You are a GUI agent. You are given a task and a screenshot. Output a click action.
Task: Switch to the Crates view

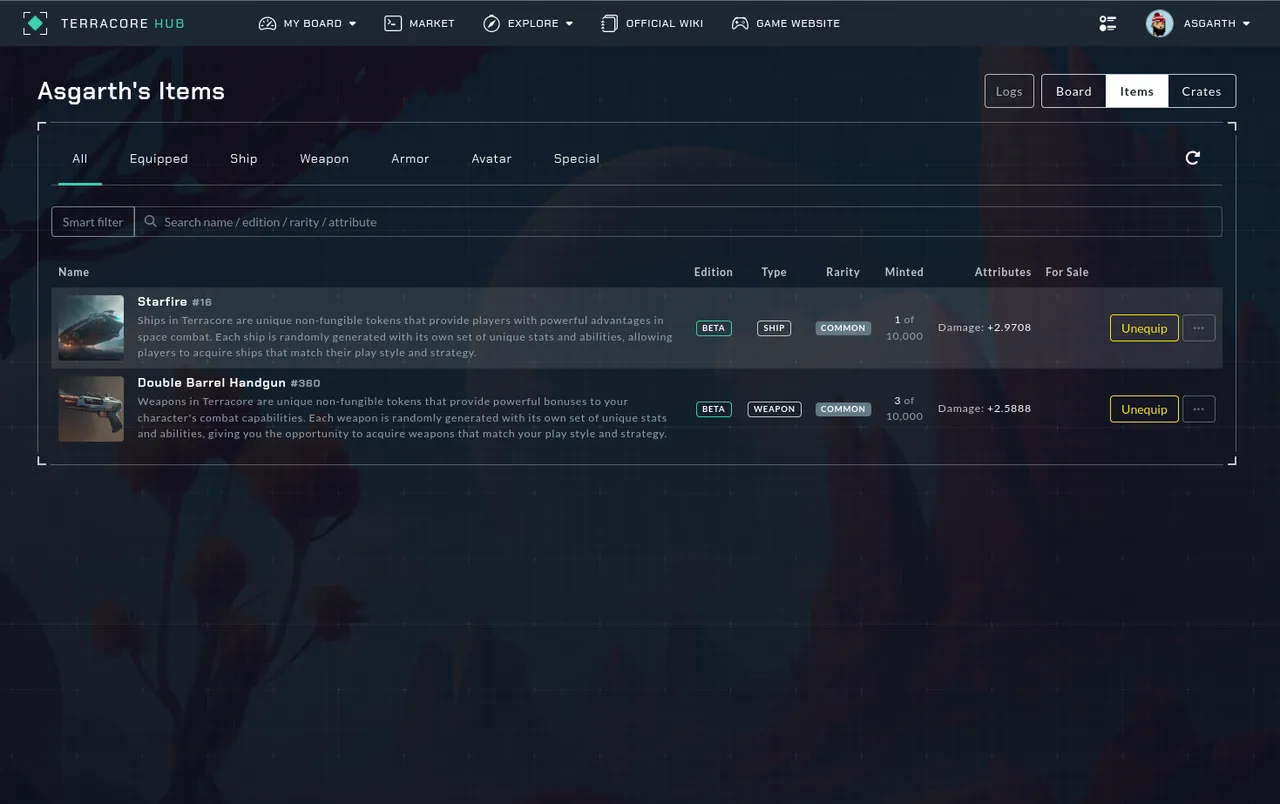coord(1202,91)
